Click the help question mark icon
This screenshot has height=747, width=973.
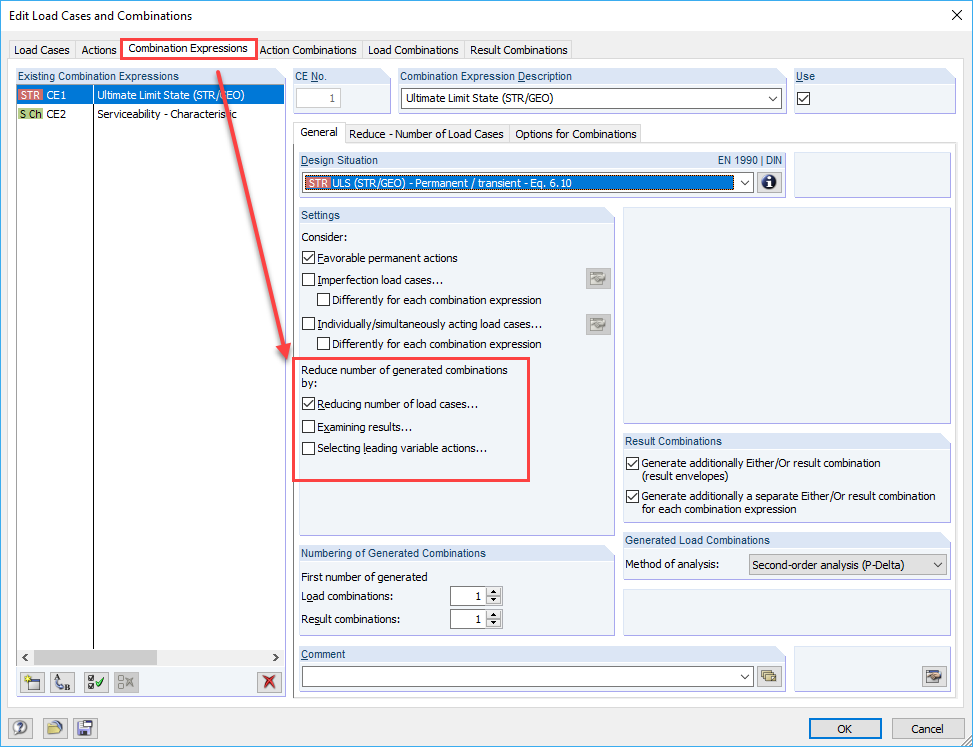tap(20, 728)
